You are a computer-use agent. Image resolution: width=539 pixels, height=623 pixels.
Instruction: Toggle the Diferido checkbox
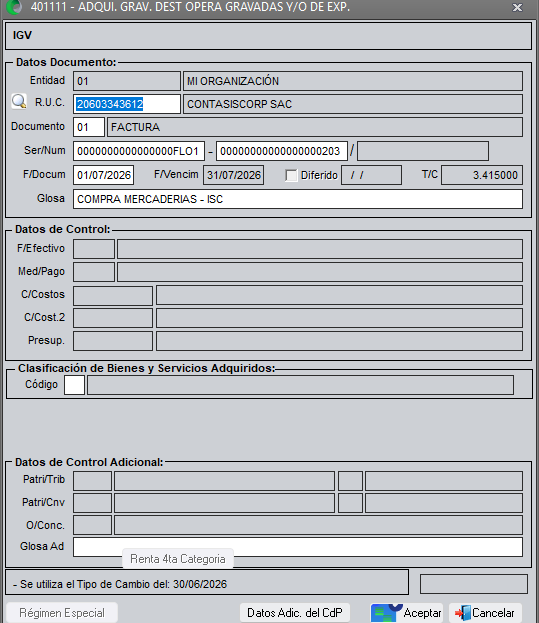[291, 175]
